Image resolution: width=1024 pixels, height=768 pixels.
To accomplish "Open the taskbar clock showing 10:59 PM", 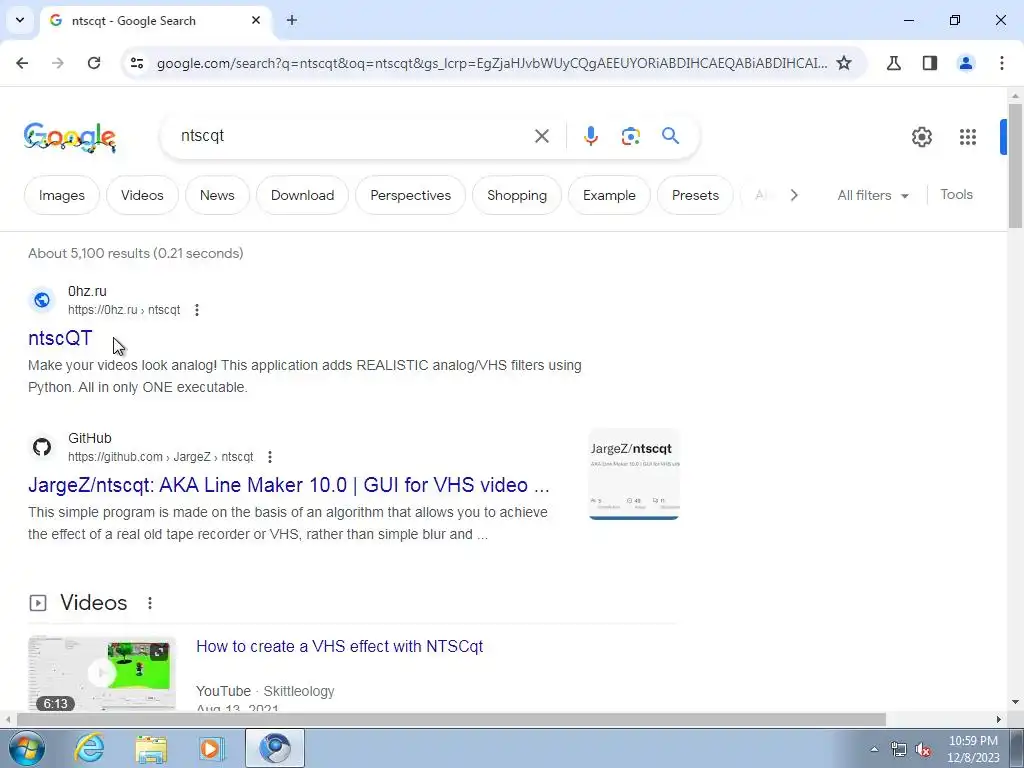I will click(x=973, y=749).
